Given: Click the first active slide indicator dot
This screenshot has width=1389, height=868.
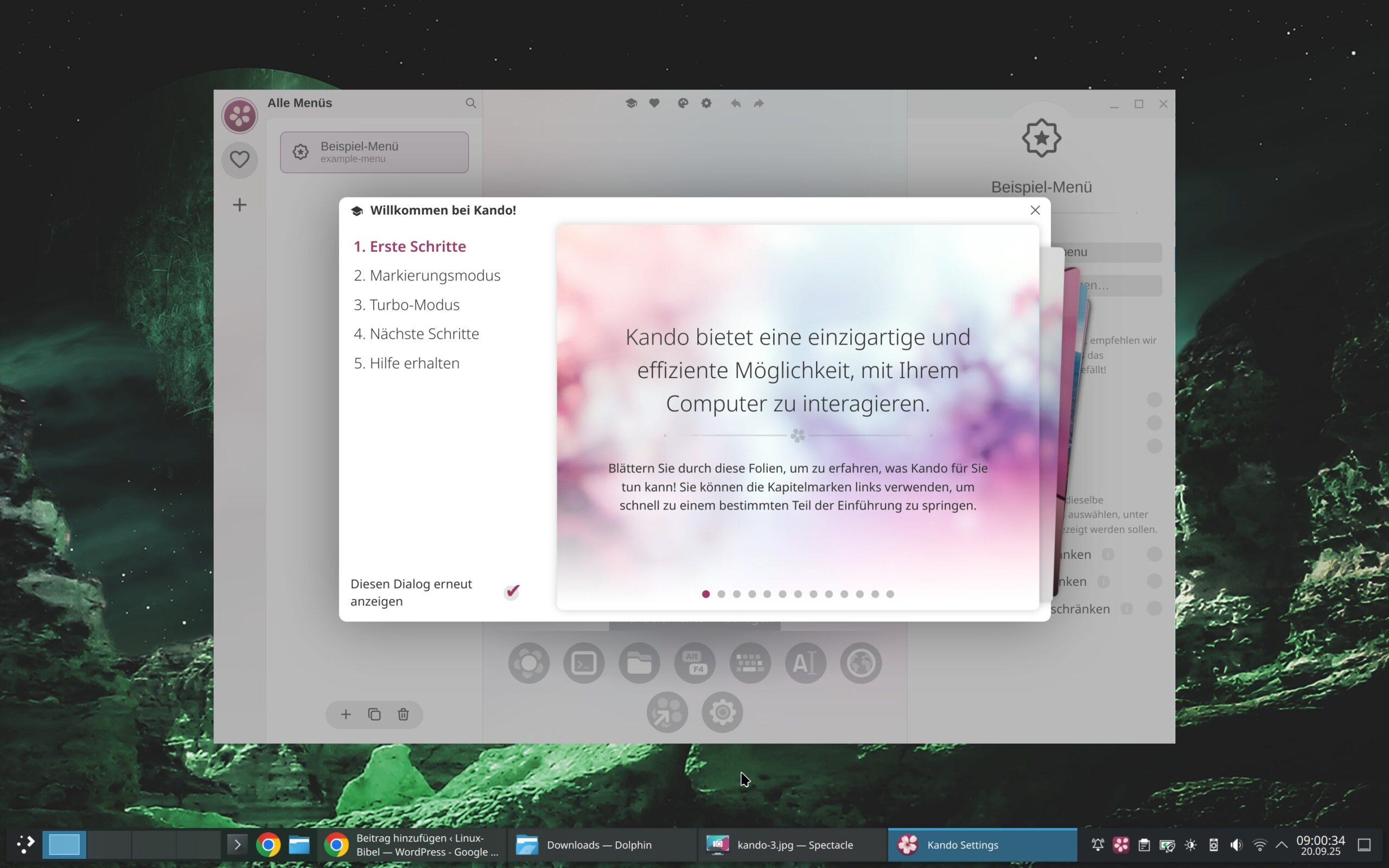Looking at the screenshot, I should tap(706, 594).
